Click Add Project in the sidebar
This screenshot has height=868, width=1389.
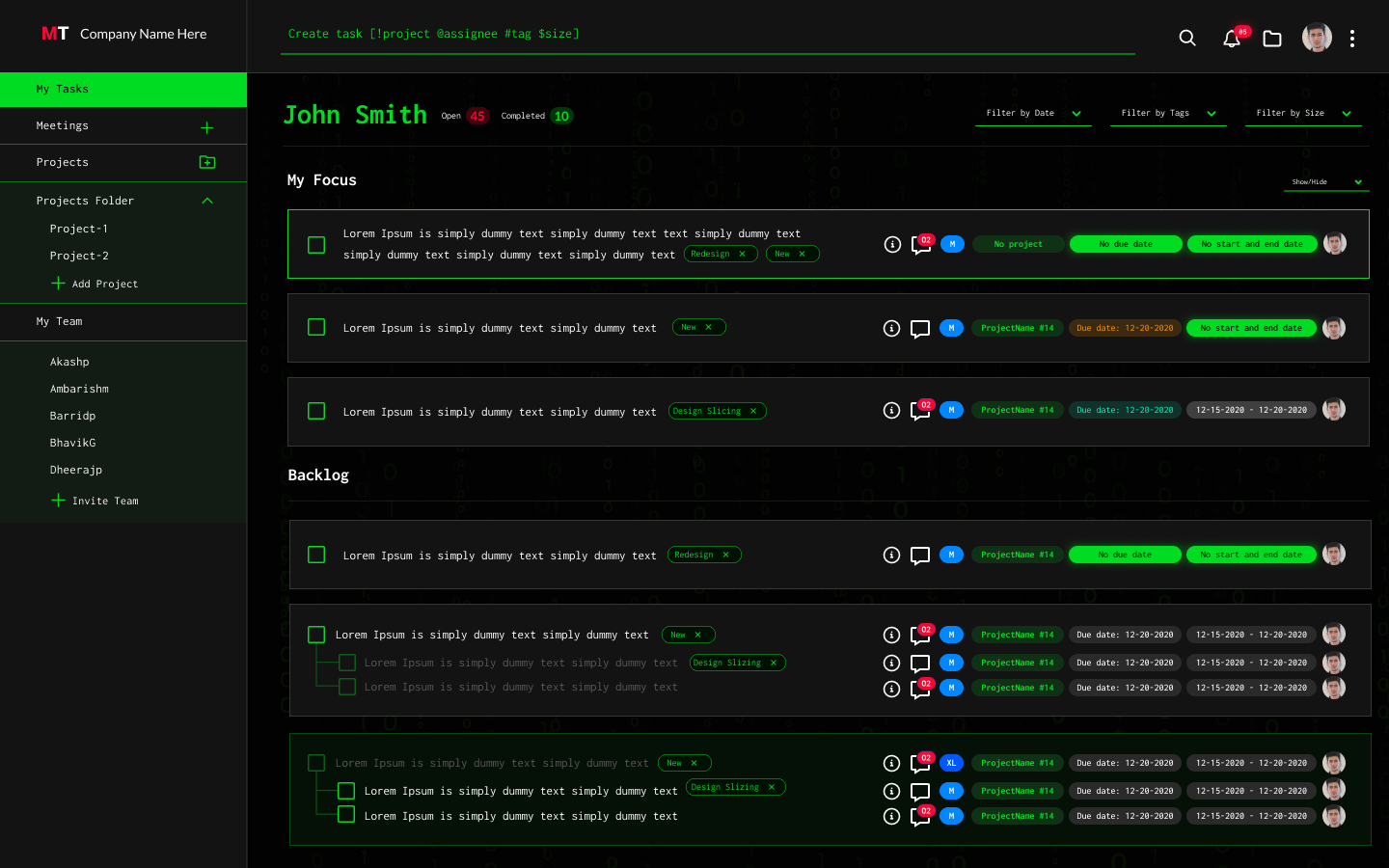coord(104,284)
